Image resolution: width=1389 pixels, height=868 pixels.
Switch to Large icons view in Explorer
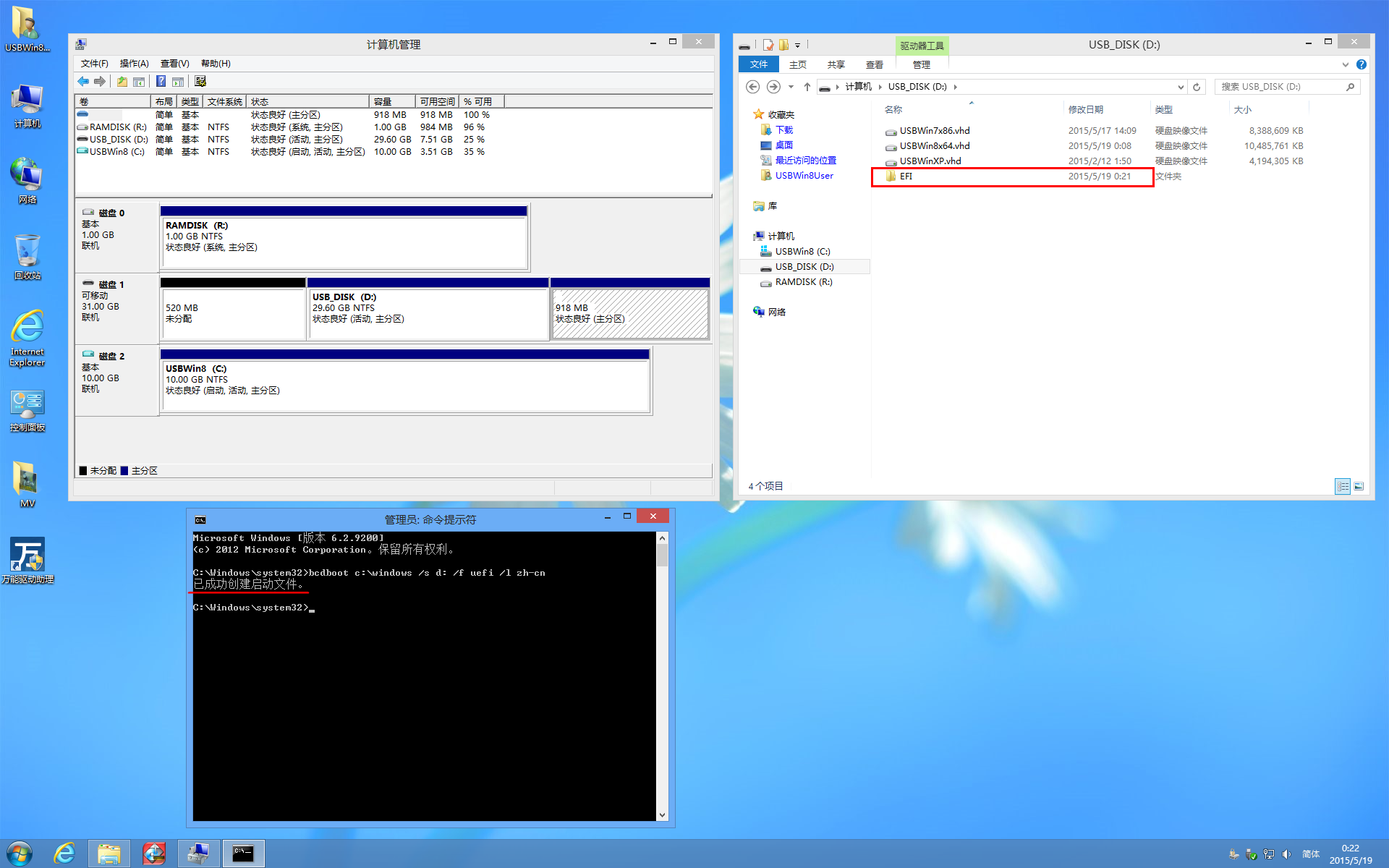point(1359,486)
